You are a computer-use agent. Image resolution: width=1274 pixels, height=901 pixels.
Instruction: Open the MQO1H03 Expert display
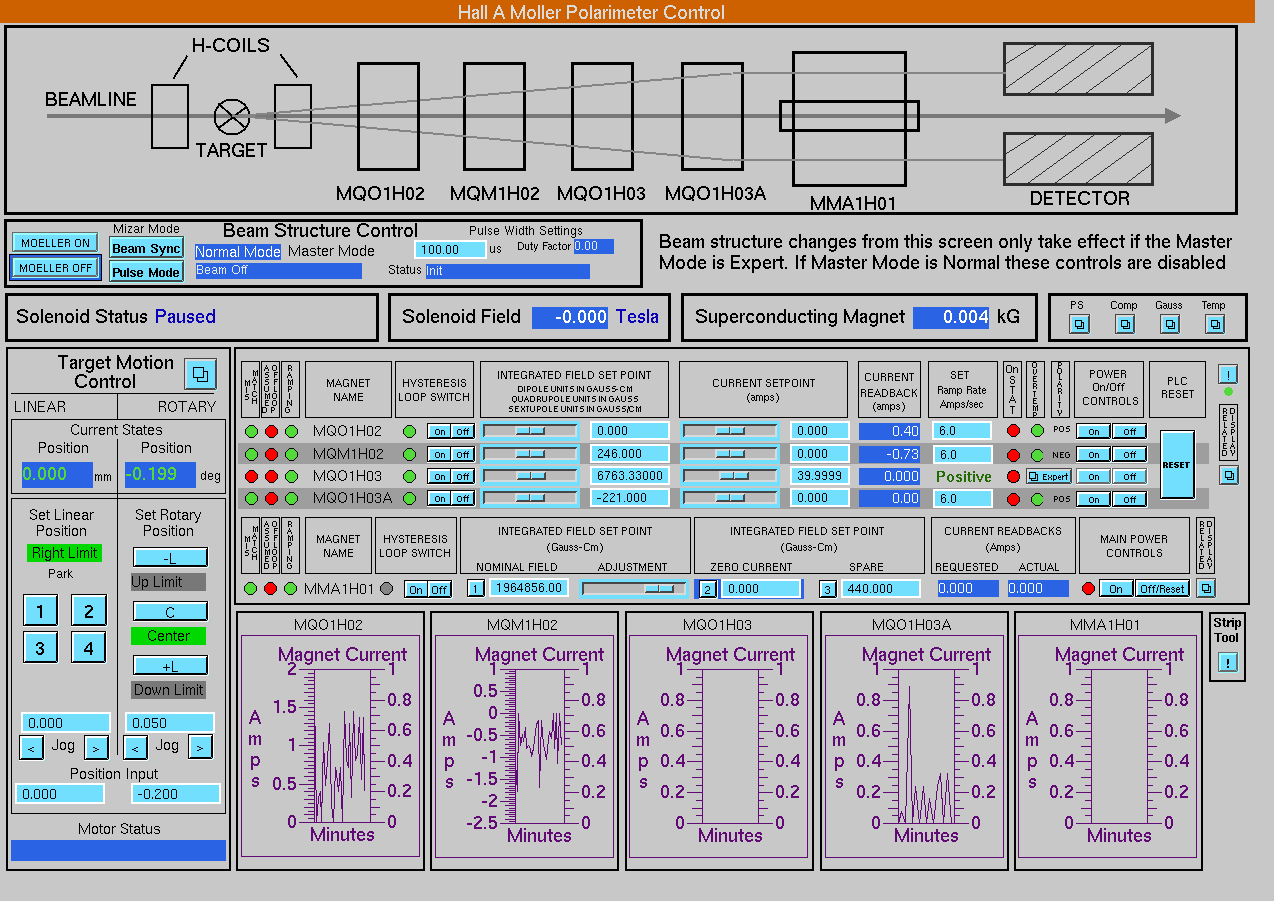tap(1049, 476)
